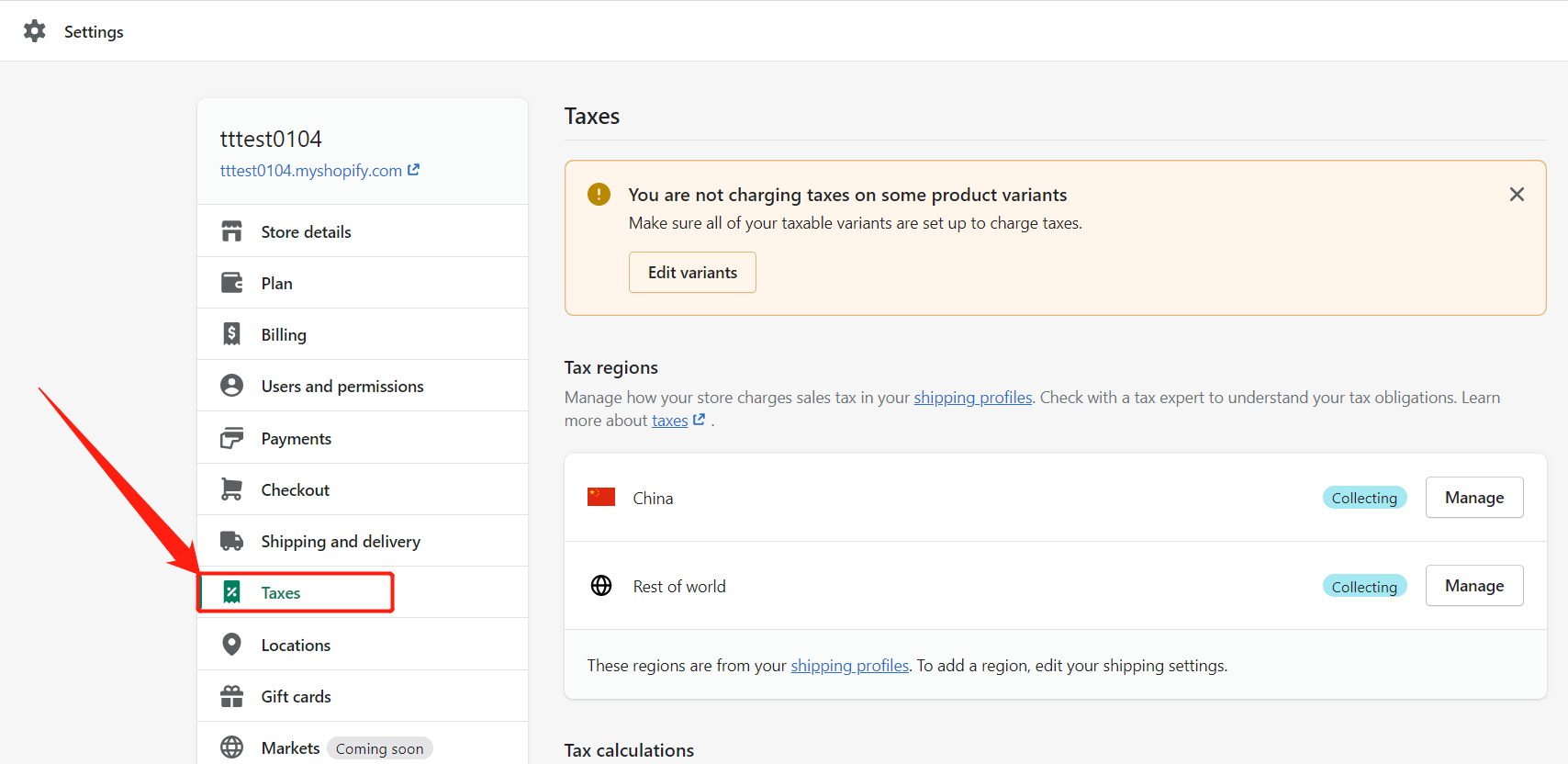The height and width of the screenshot is (764, 1568).
Task: Click 'You are not charging taxes' banner title
Action: [x=847, y=195]
